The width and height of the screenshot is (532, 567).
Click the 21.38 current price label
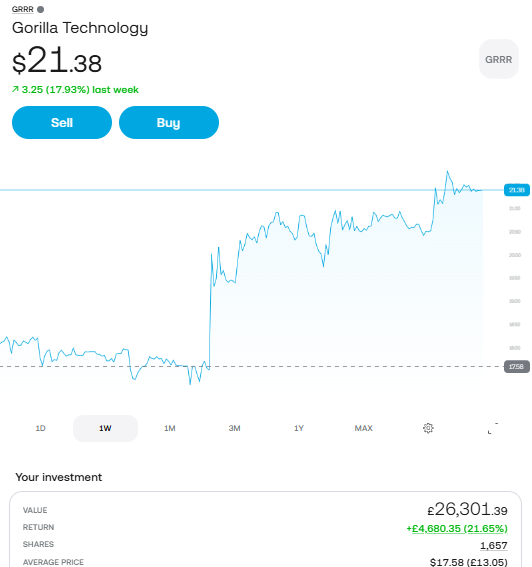click(x=516, y=190)
